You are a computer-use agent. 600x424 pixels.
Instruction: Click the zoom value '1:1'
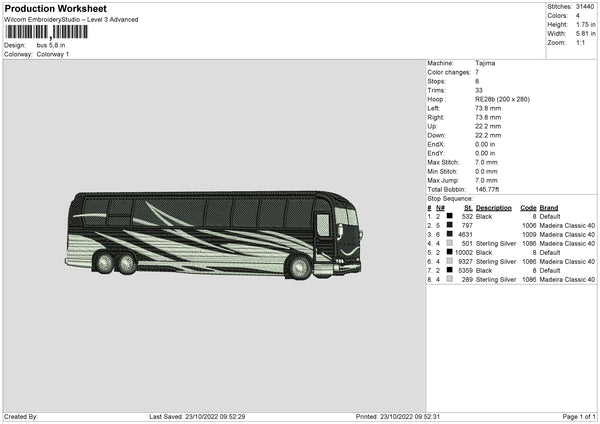coord(580,42)
